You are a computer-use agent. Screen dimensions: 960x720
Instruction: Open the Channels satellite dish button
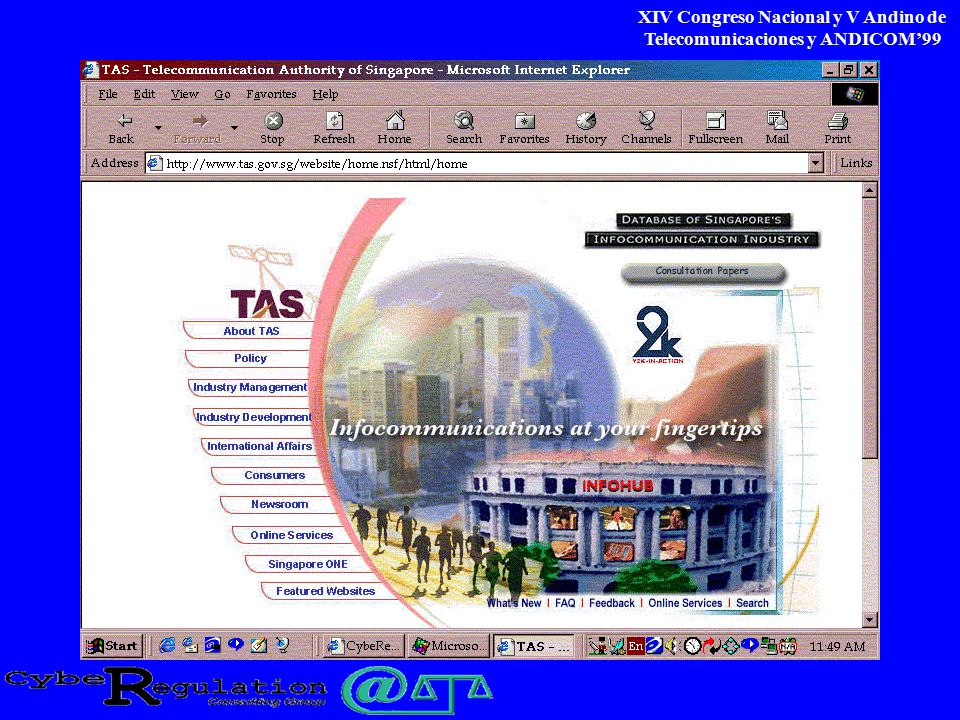[646, 128]
